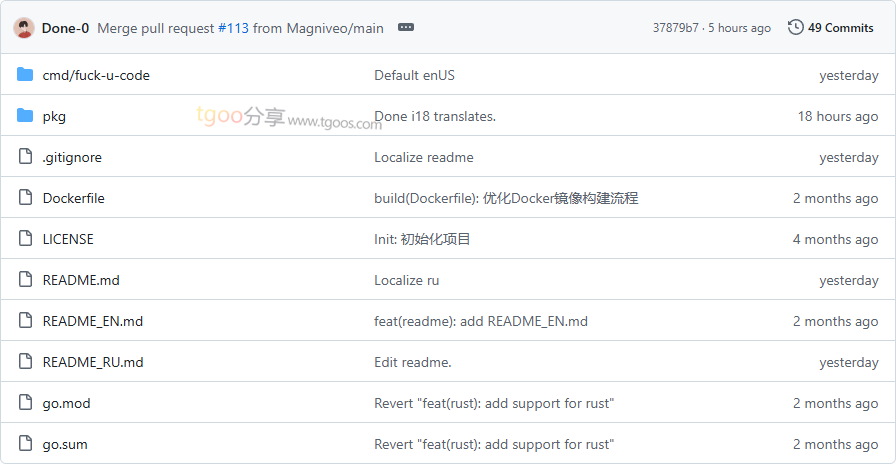Click the cmd/fuck-u-code folder icon
Image resolution: width=896 pixels, height=464 pixels.
click(x=25, y=75)
